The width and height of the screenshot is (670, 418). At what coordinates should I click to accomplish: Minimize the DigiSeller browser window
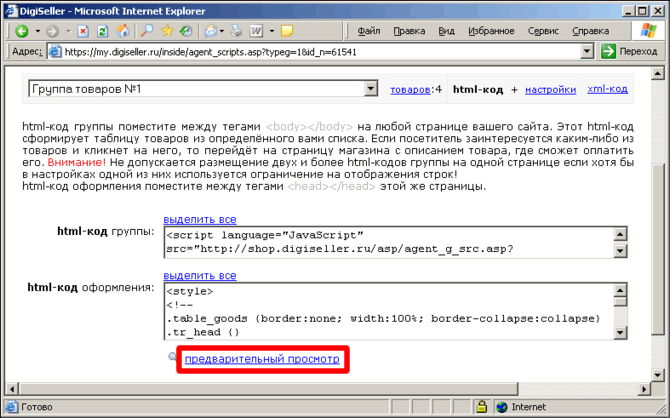[x=627, y=11]
